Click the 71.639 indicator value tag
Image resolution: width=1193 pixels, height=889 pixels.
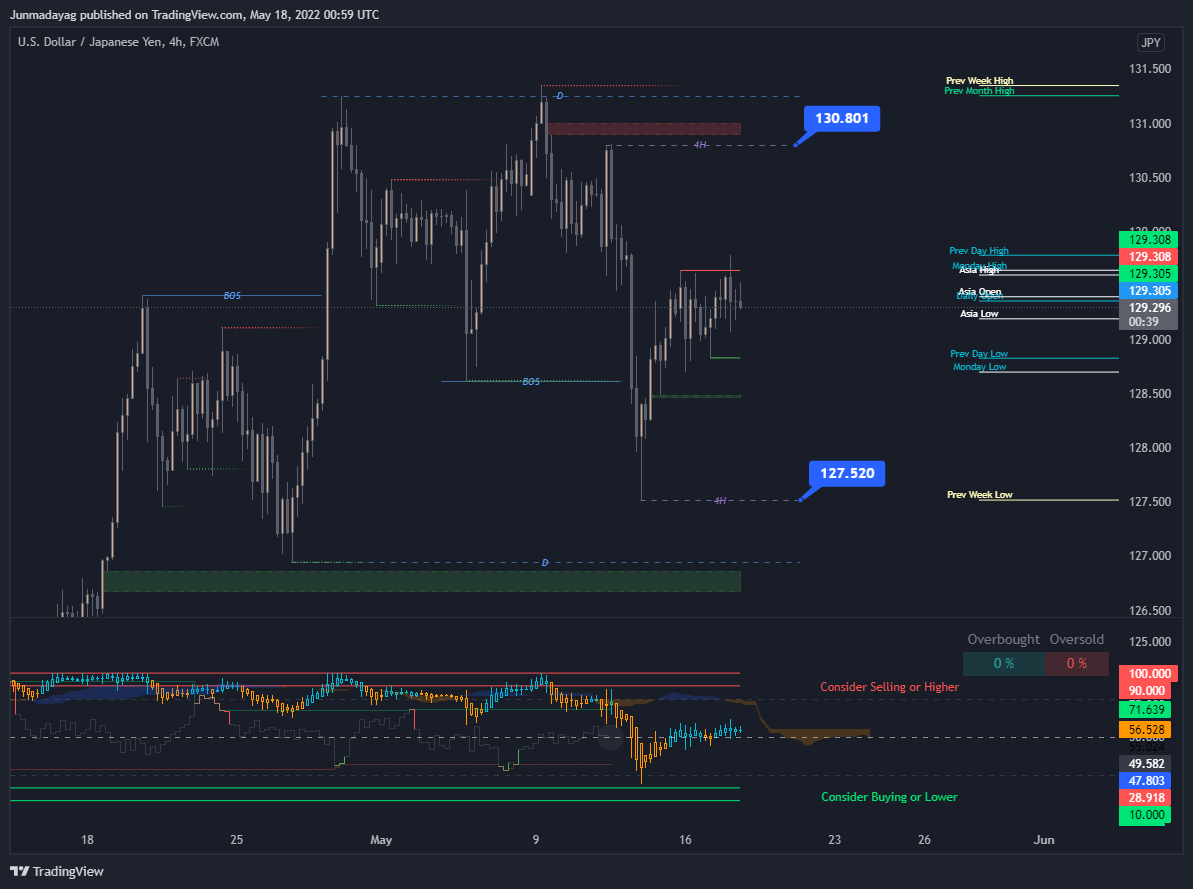(x=1146, y=710)
